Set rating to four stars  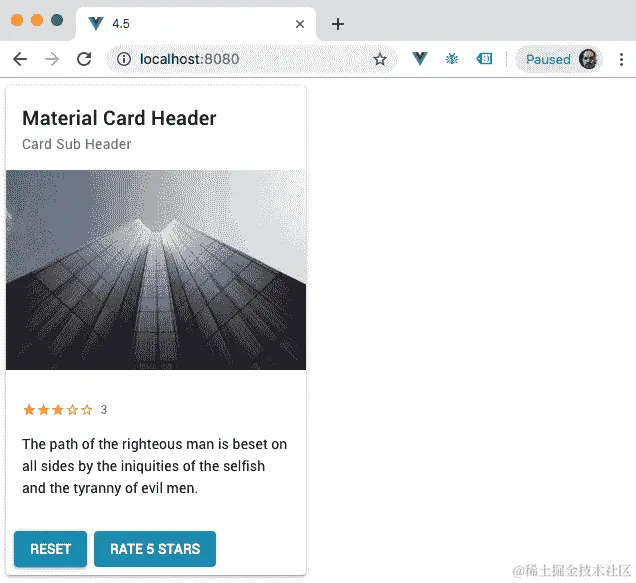tap(72, 410)
